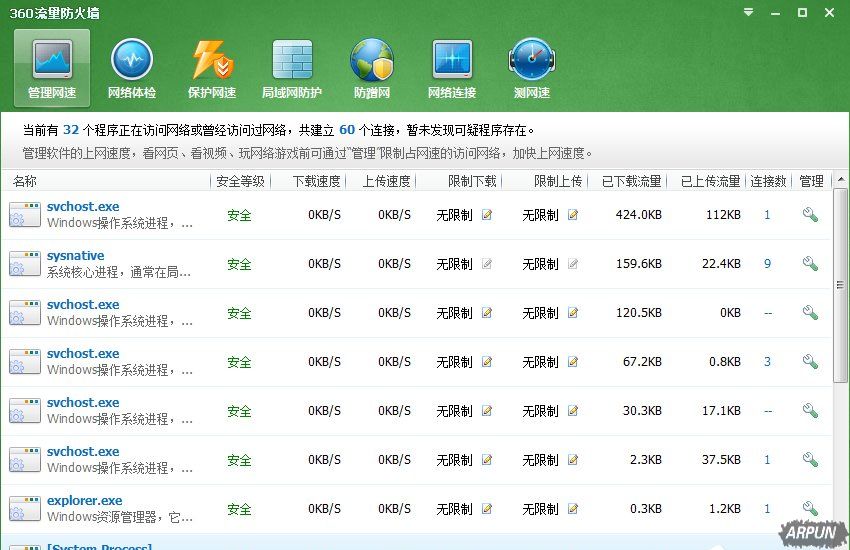The height and width of the screenshot is (550, 850).
Task: Sort by 已下载流量 column header
Action: (x=631, y=181)
